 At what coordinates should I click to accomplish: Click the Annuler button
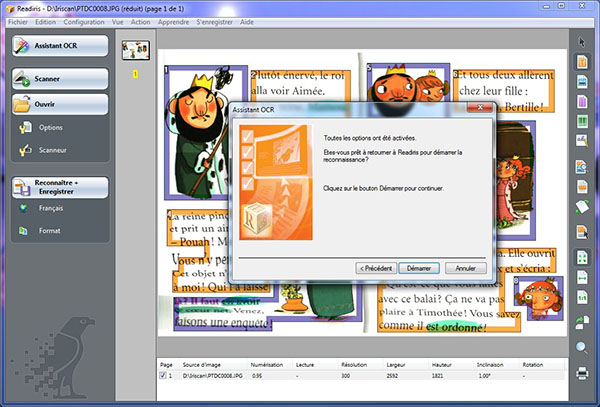point(464,268)
